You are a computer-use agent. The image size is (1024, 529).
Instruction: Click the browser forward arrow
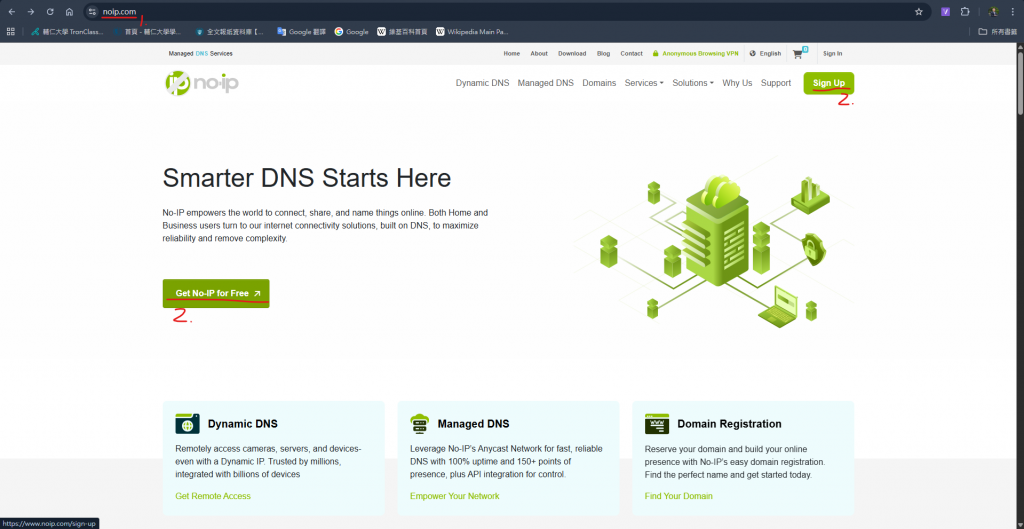(31, 12)
